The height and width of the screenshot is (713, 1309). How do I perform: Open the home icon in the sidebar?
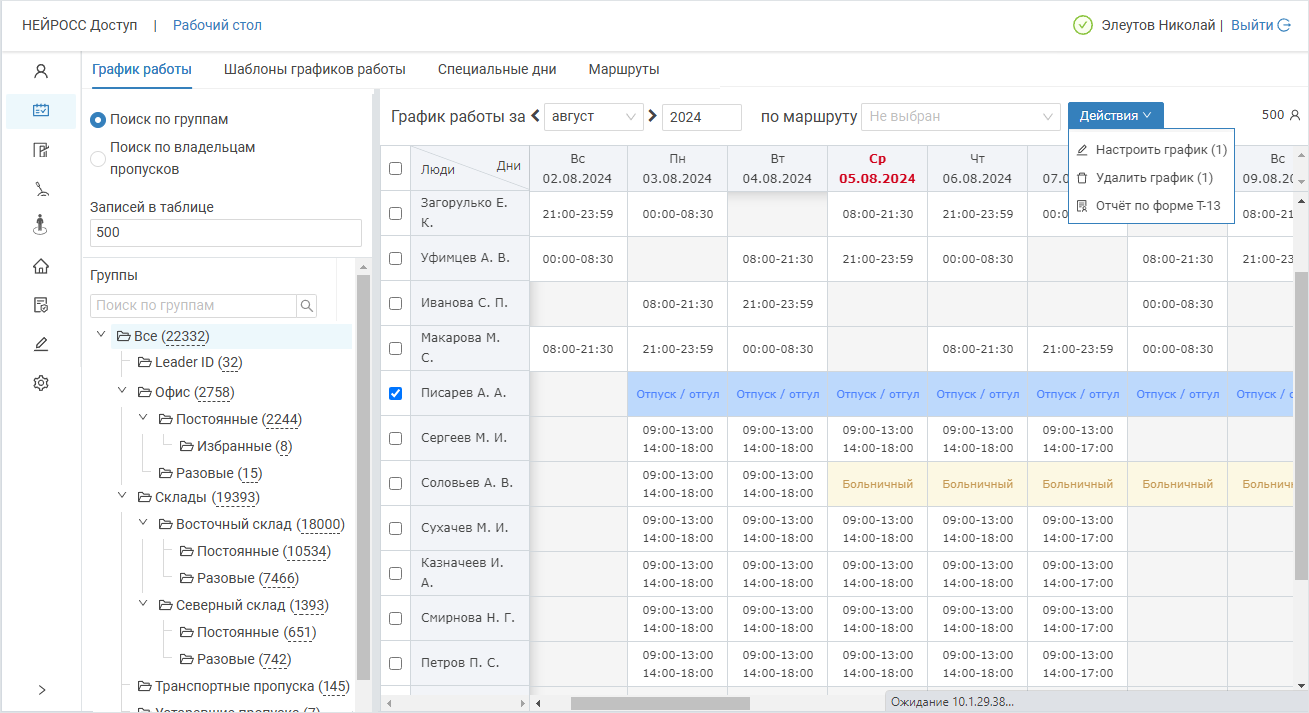click(41, 266)
